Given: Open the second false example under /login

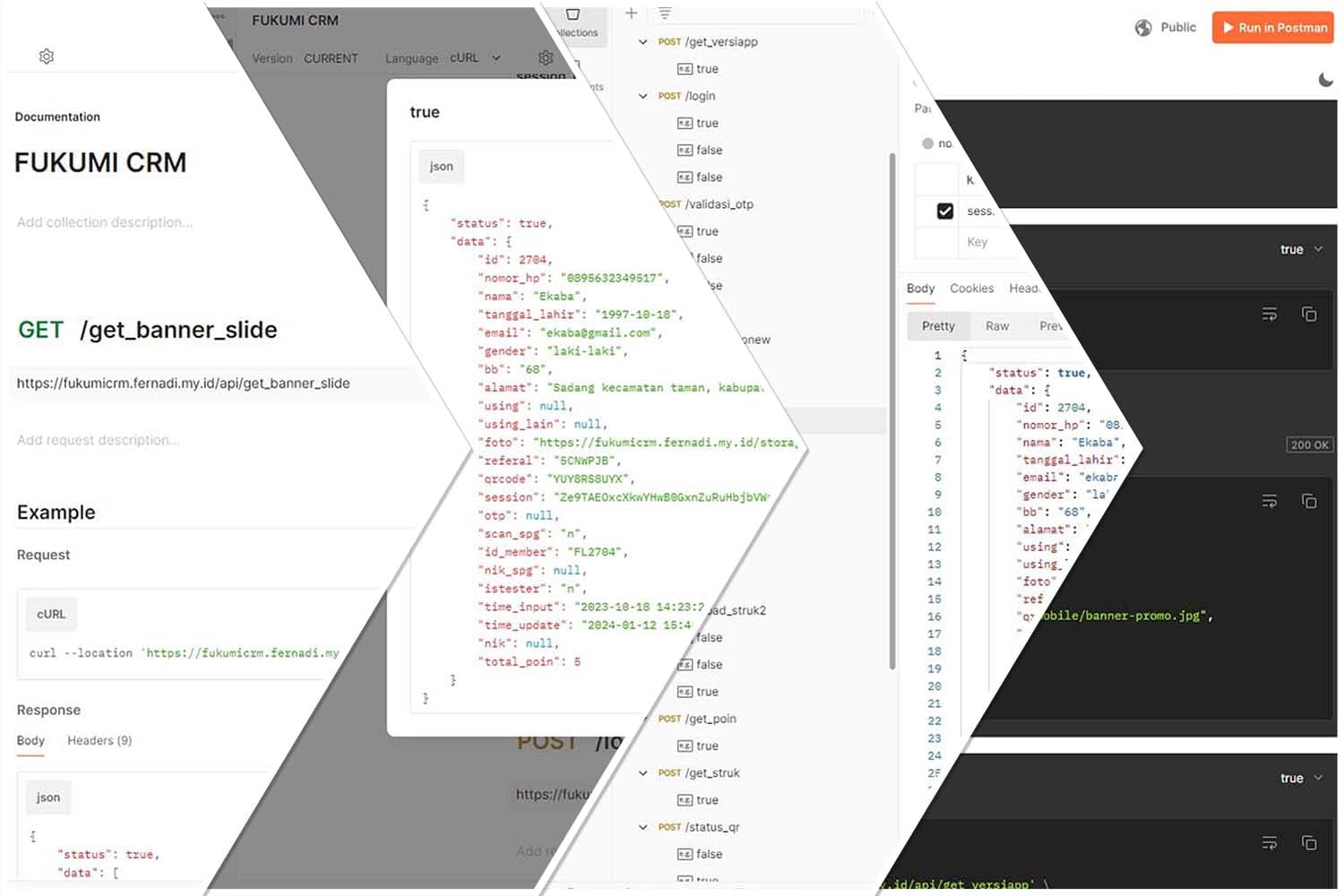Looking at the screenshot, I should tap(700, 177).
